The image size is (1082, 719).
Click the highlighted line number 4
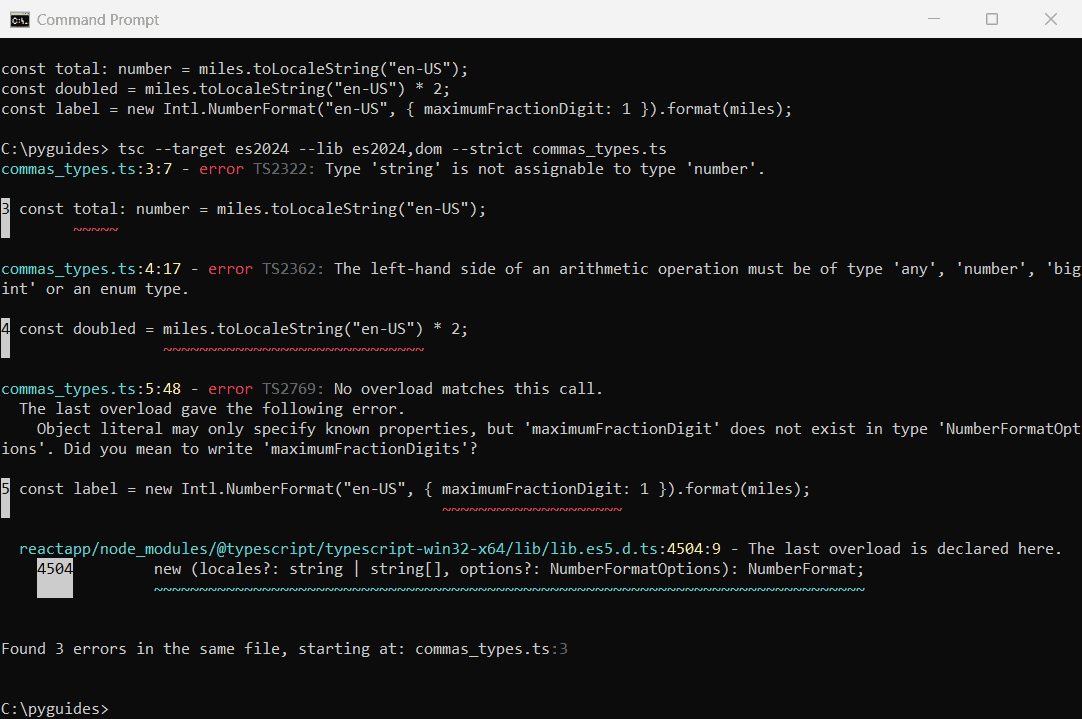tap(6, 337)
